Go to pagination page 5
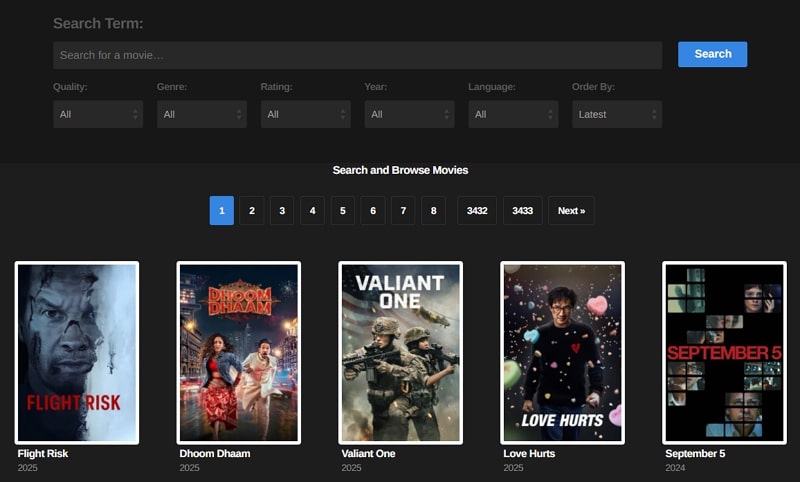 (343, 211)
